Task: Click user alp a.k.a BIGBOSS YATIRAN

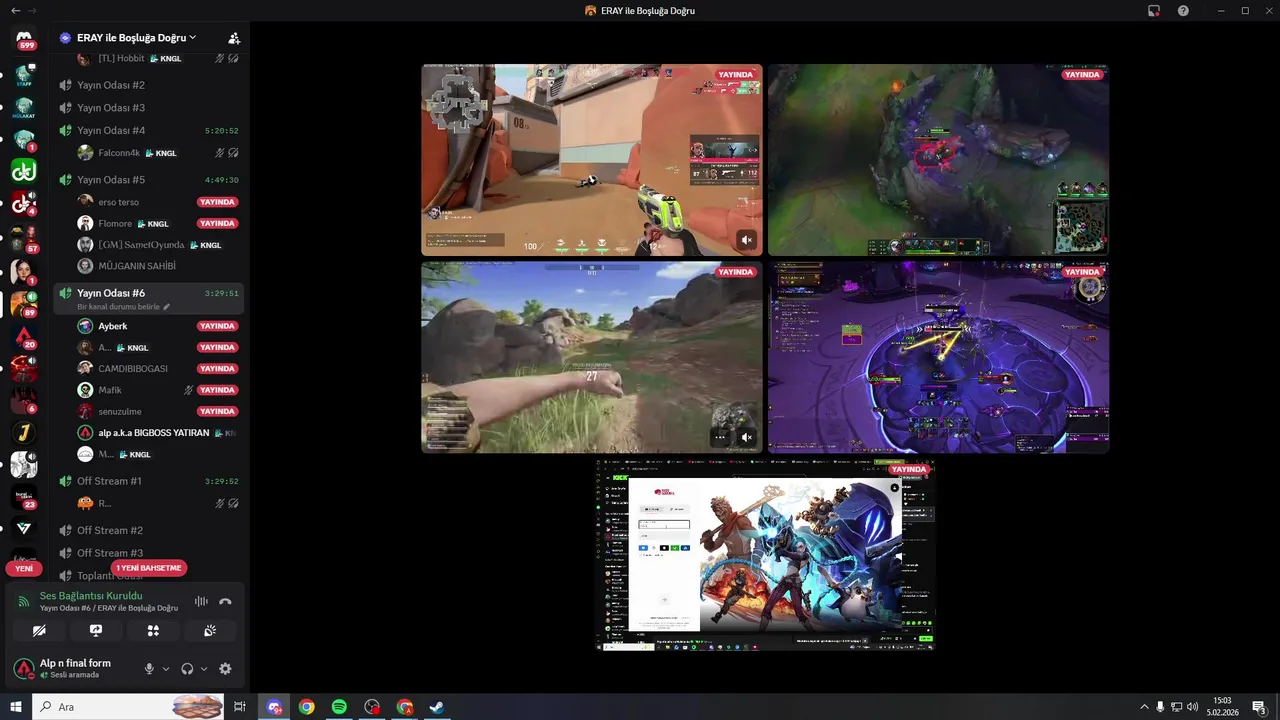Action: (157, 433)
